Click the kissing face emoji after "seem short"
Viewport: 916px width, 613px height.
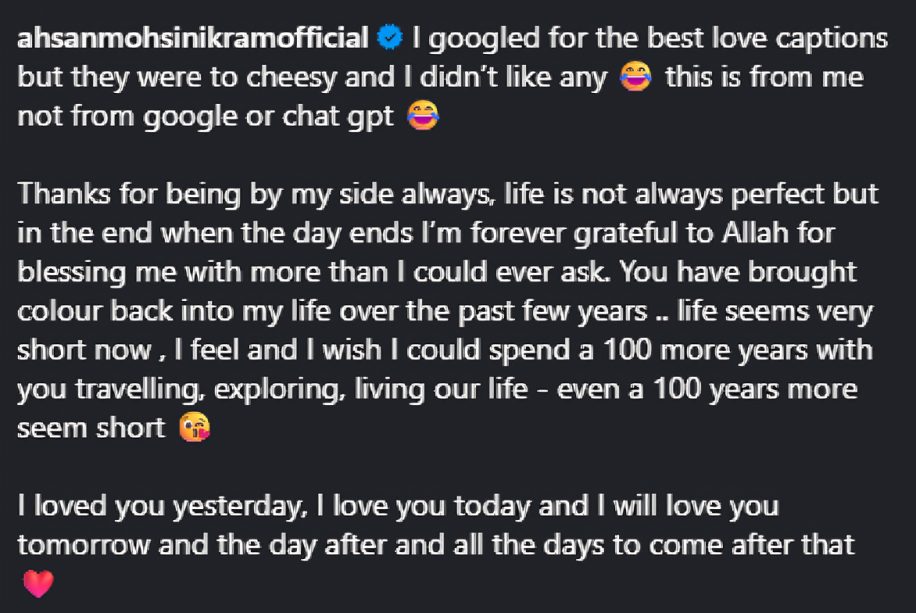coord(194,428)
